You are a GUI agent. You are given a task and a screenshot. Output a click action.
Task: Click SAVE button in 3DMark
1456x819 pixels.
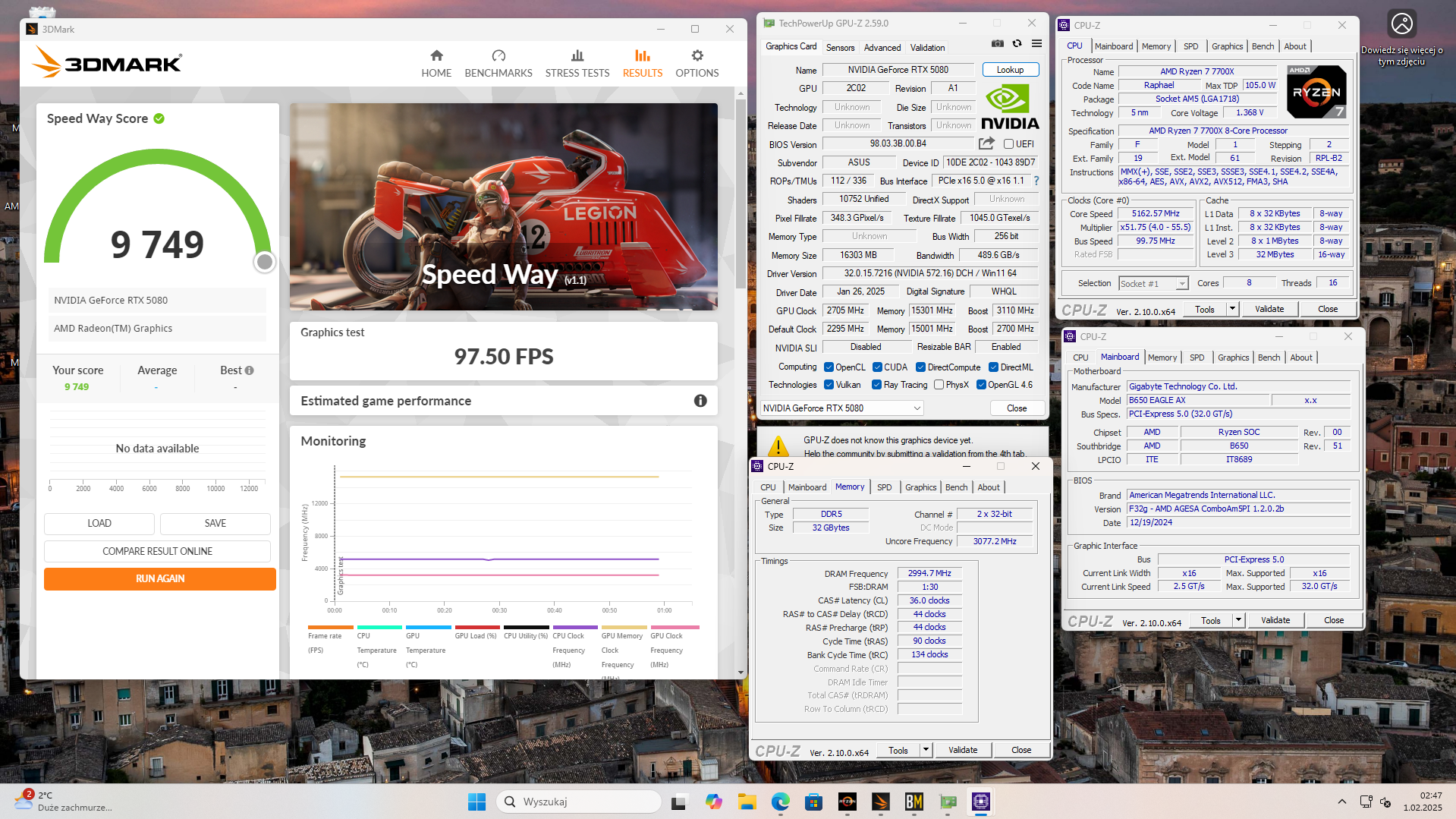pyautogui.click(x=215, y=523)
